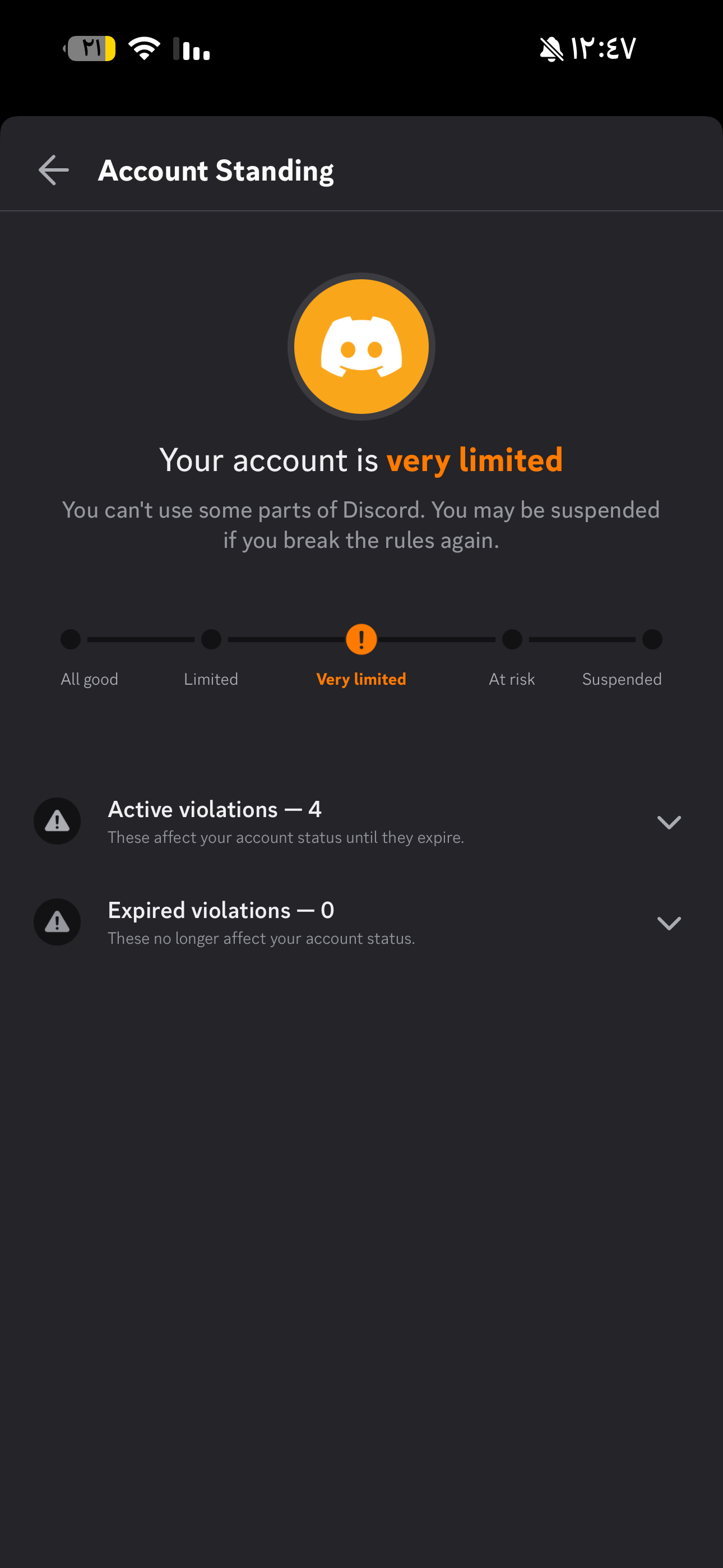Select the Suspended status dot
723x1568 pixels.
[x=652, y=639]
